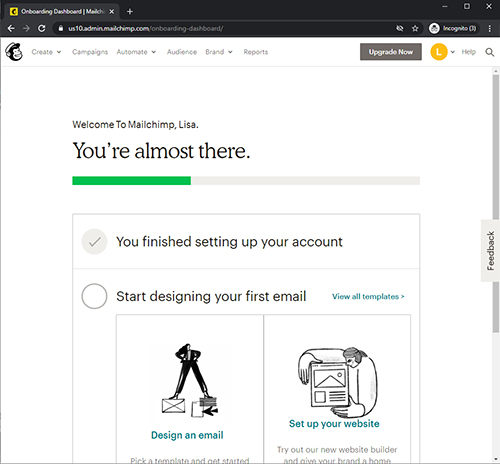
Task: Click the website builder illustration
Action: click(337, 382)
